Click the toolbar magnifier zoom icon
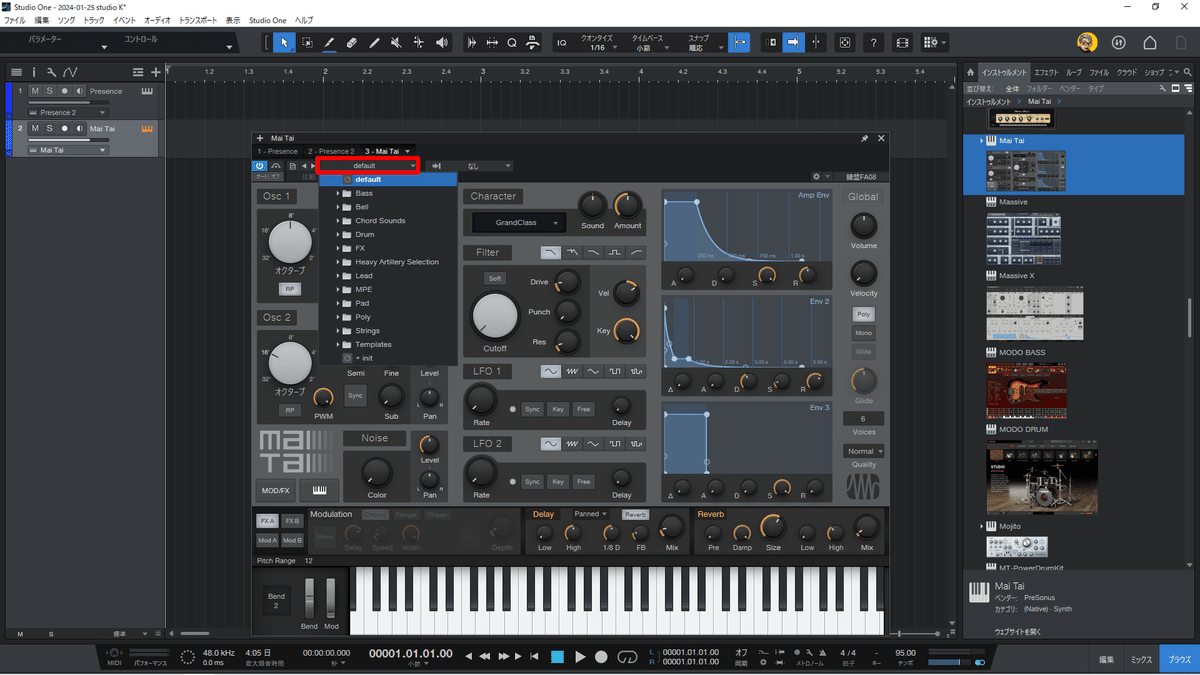1200x675 pixels. 511,43
